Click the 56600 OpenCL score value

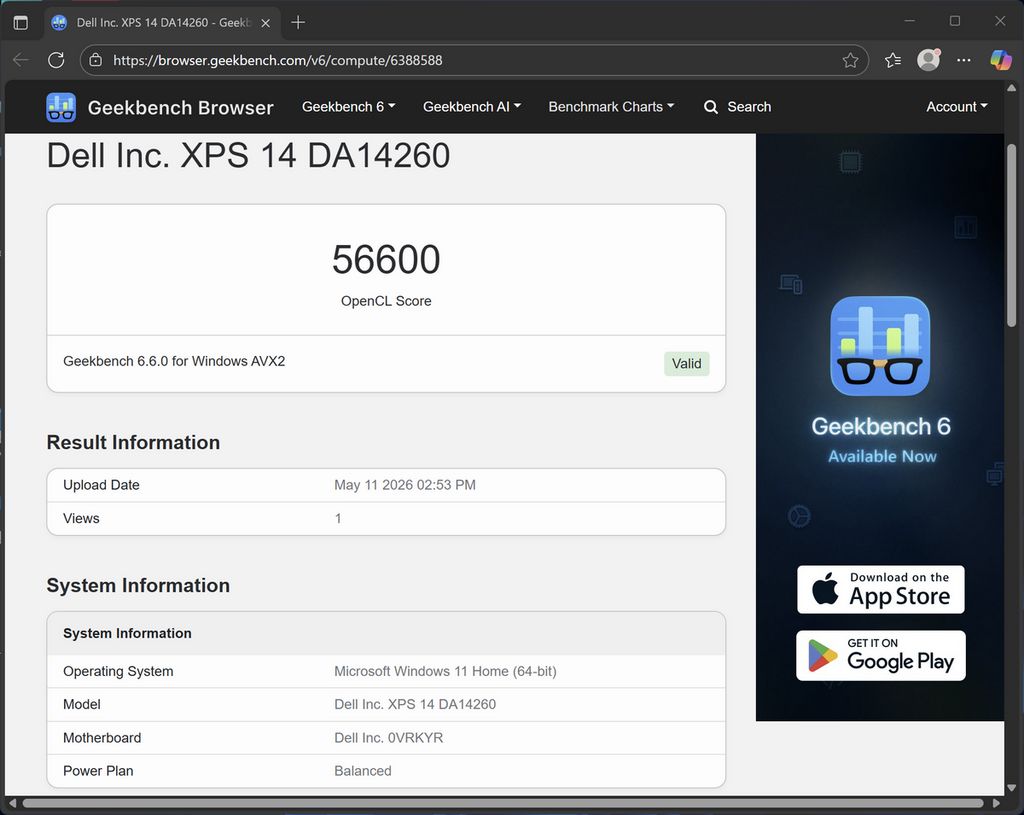386,259
